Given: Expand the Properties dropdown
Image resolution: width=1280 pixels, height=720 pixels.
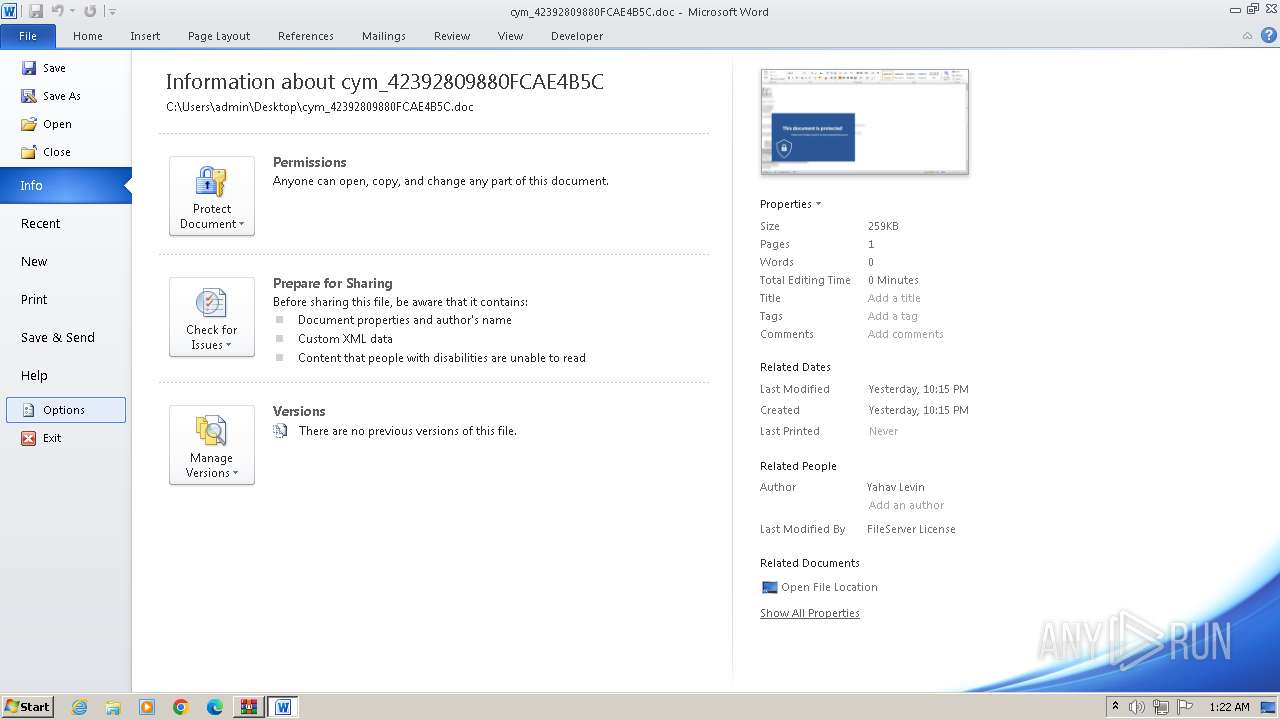Looking at the screenshot, I should 790,204.
